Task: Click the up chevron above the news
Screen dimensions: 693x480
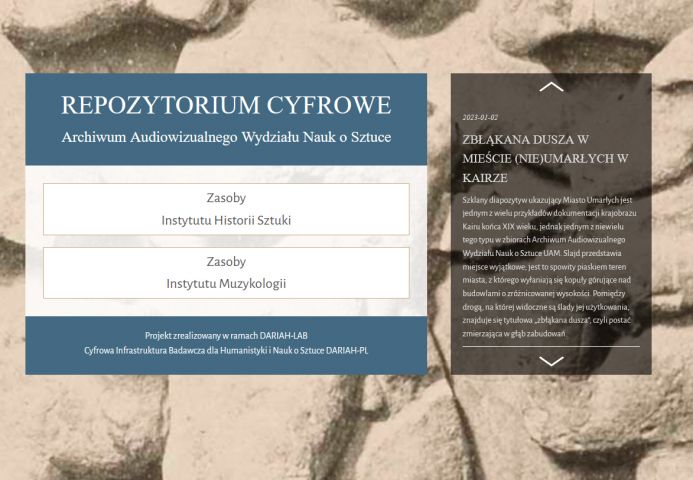Action: coord(551,87)
